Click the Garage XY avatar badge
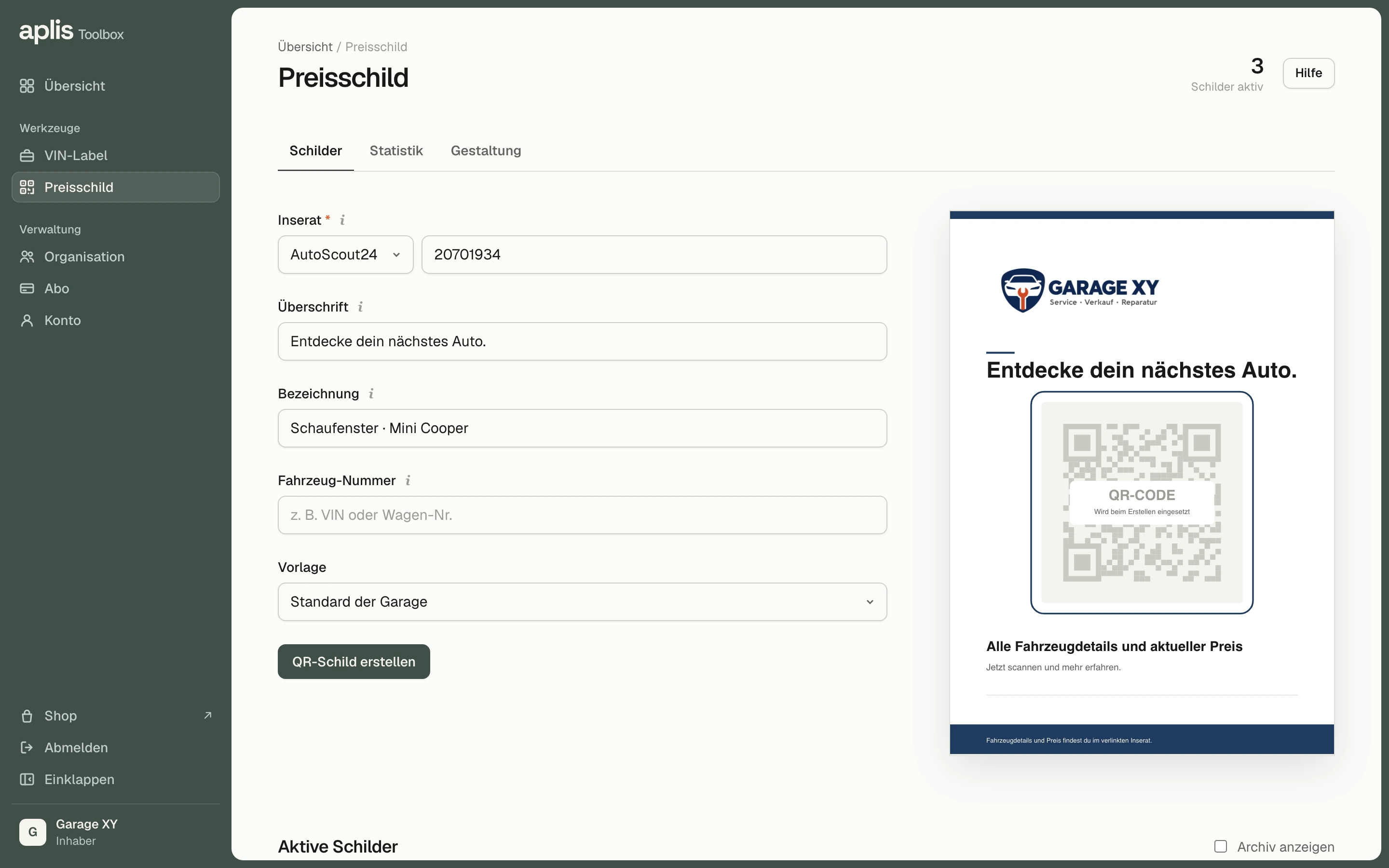 33,832
